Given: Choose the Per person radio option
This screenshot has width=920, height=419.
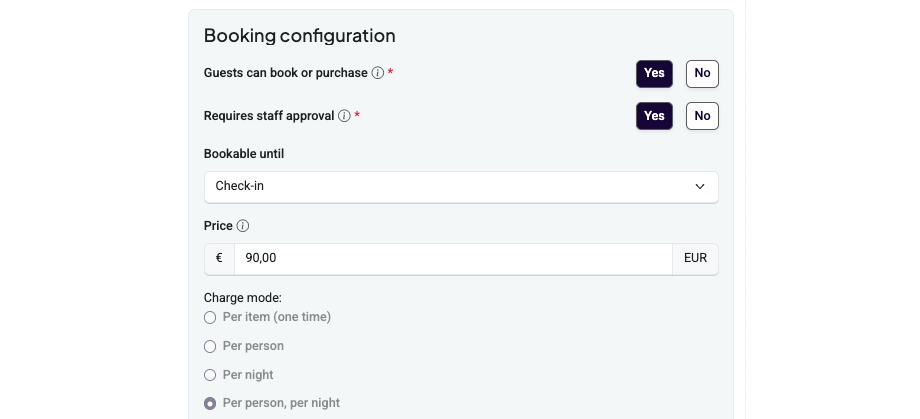Looking at the screenshot, I should (210, 346).
